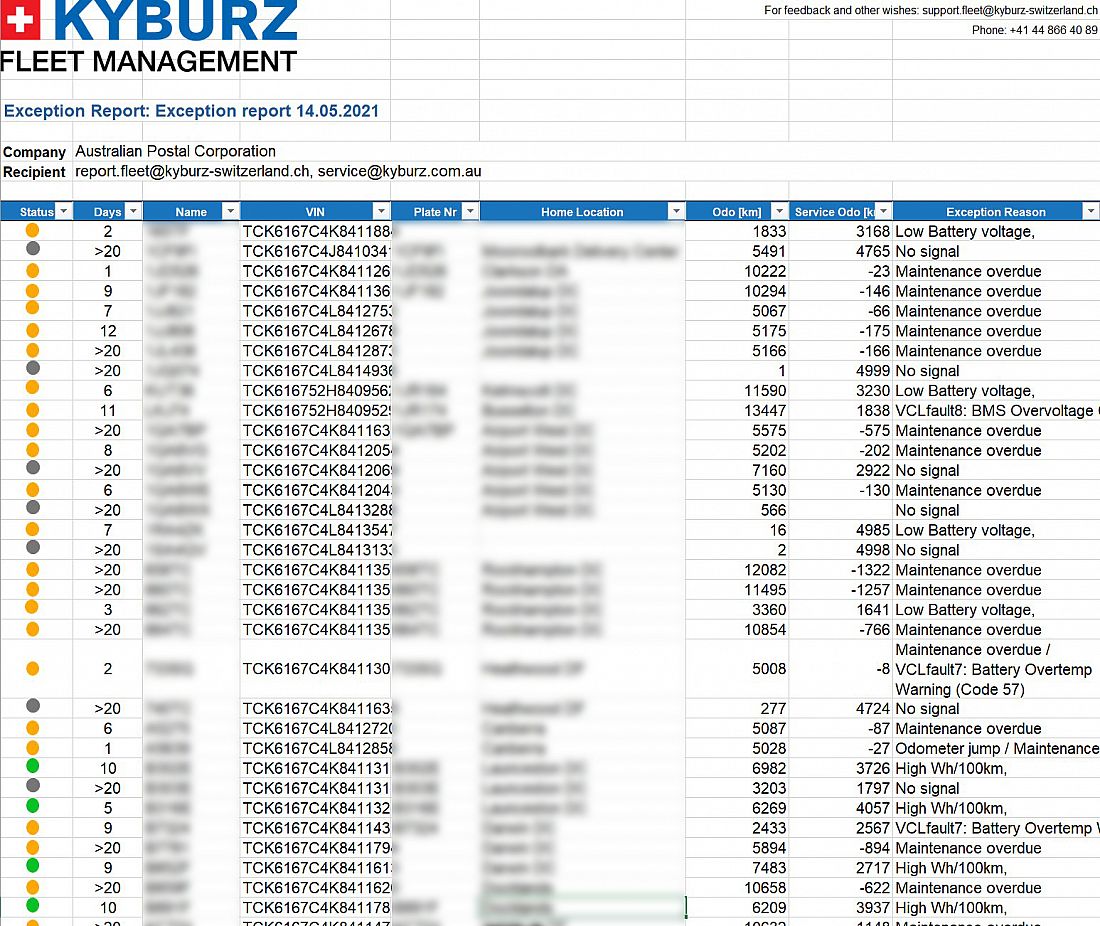Click the Swiss flag cross logo icon
The height and width of the screenshot is (926, 1100).
coord(19,22)
